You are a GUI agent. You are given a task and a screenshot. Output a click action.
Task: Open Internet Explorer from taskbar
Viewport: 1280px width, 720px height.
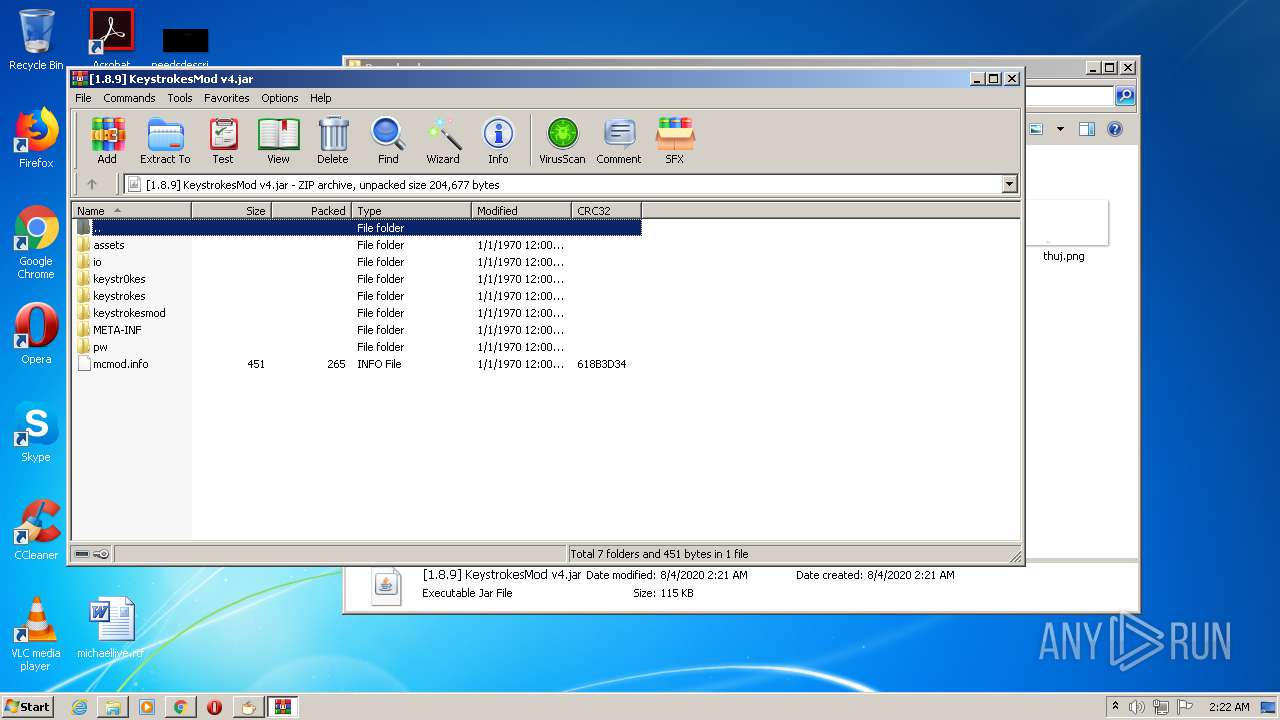79,707
